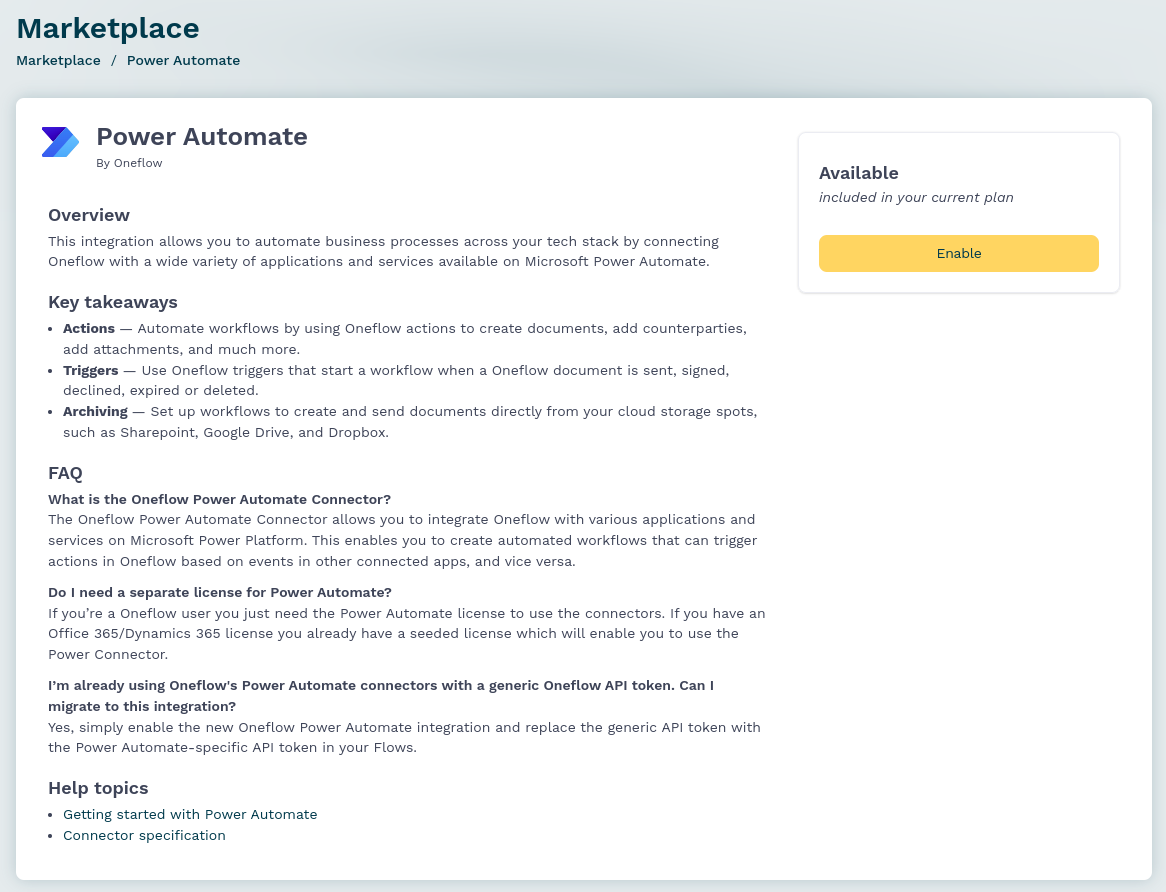The height and width of the screenshot is (892, 1166).
Task: Click the bold 'Actions' bullet label
Action: [x=88, y=328]
